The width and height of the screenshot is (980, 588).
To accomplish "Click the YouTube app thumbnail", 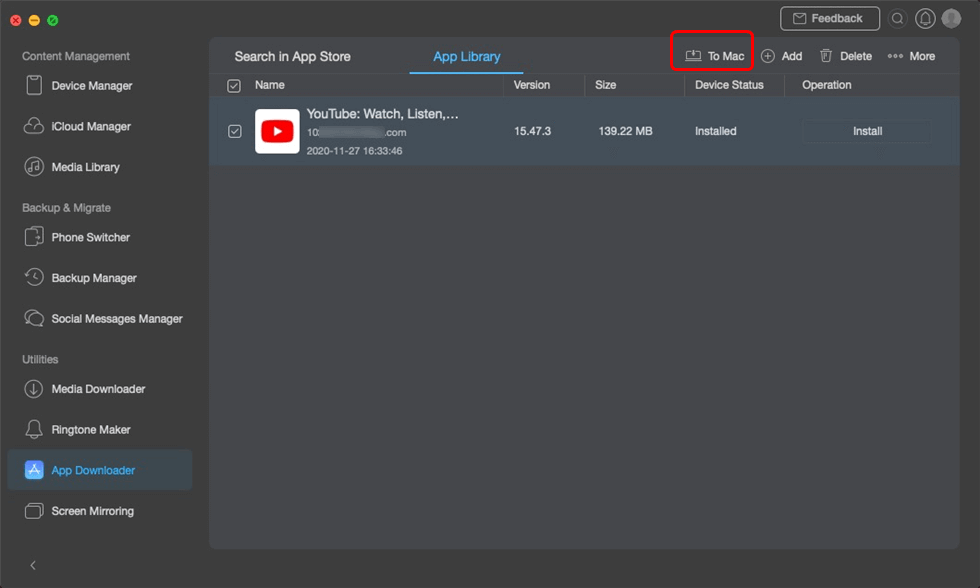I will pyautogui.click(x=277, y=131).
